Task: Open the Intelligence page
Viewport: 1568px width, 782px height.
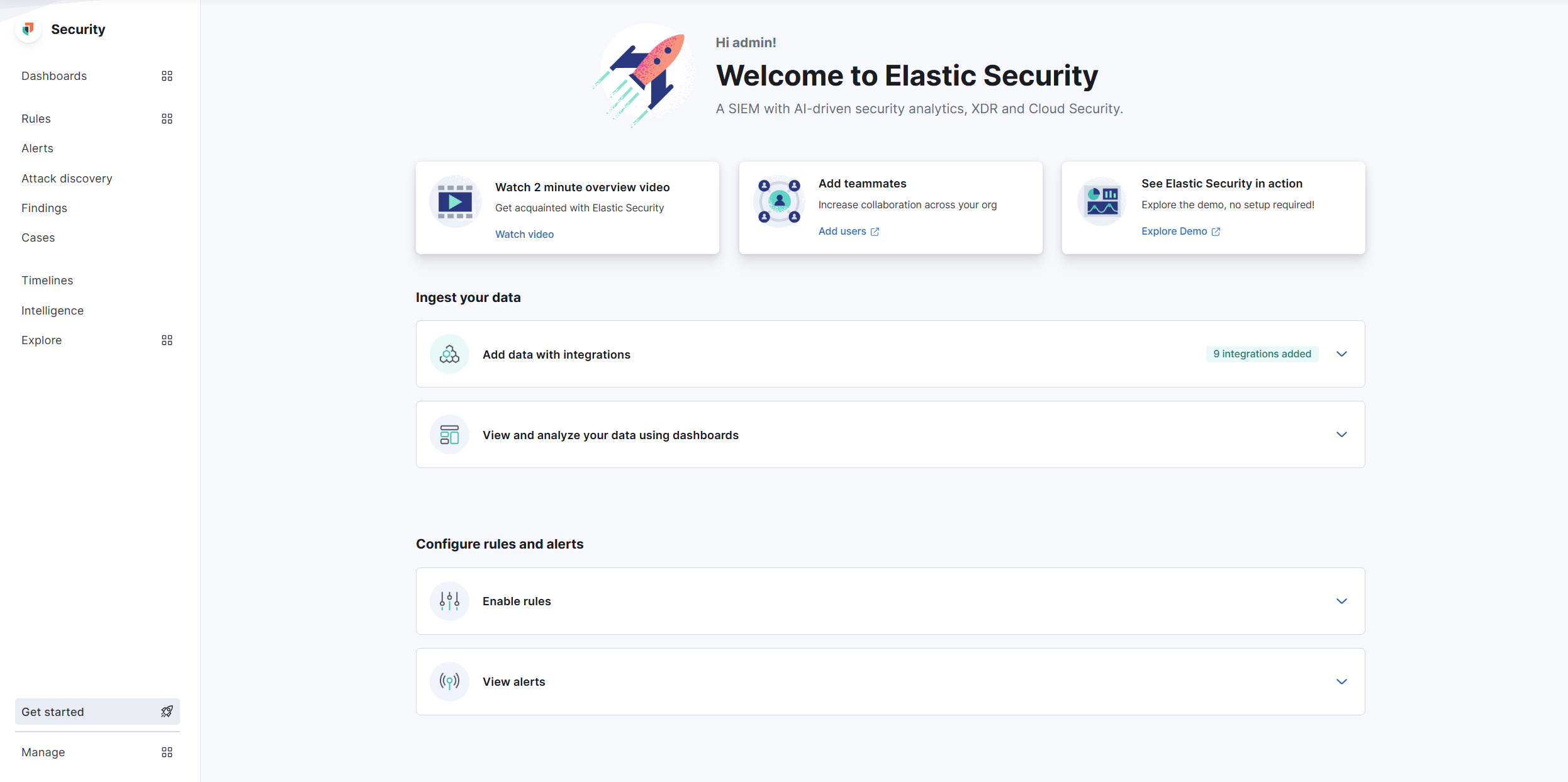Action: [52, 311]
